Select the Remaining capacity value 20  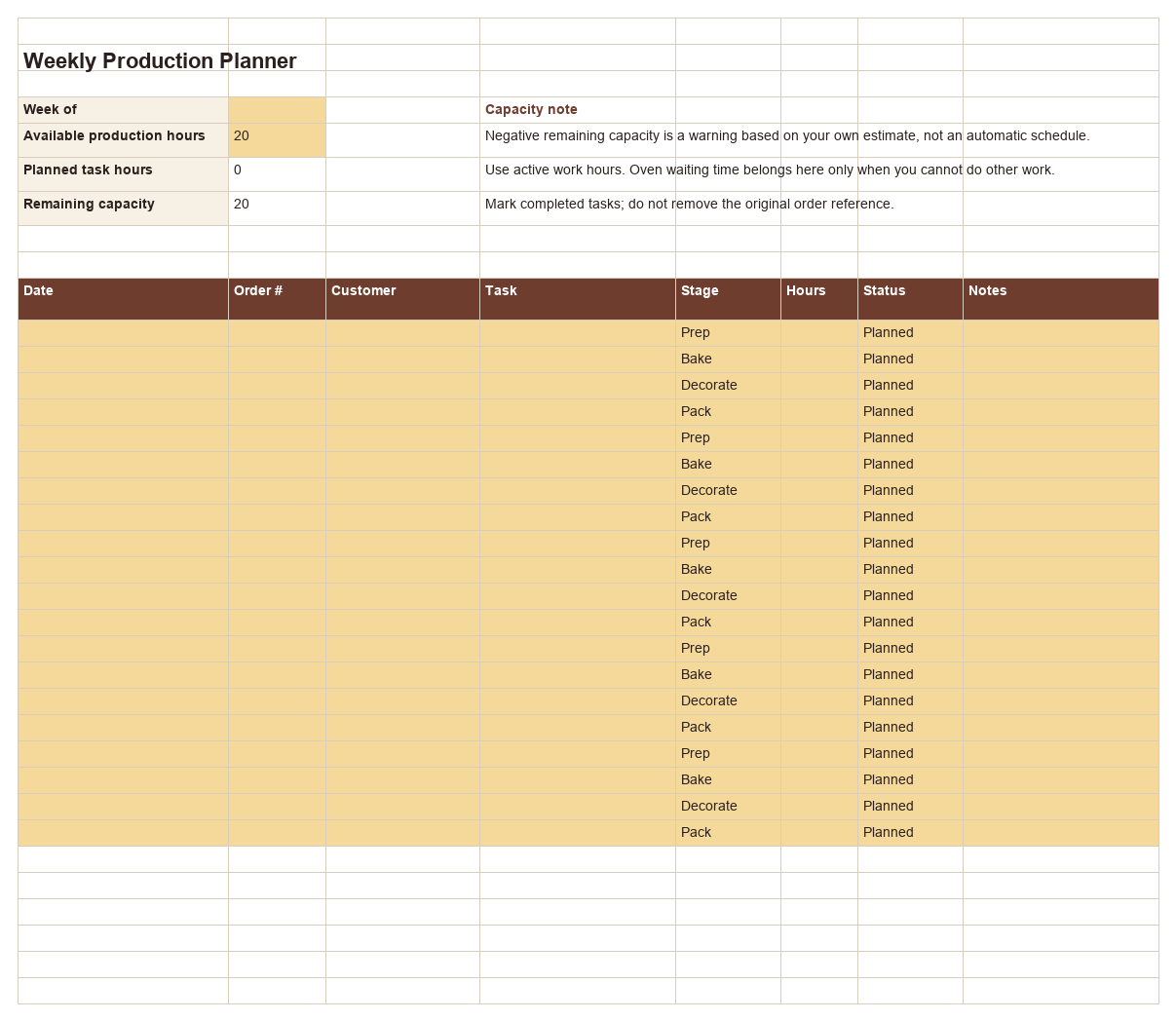coord(277,208)
